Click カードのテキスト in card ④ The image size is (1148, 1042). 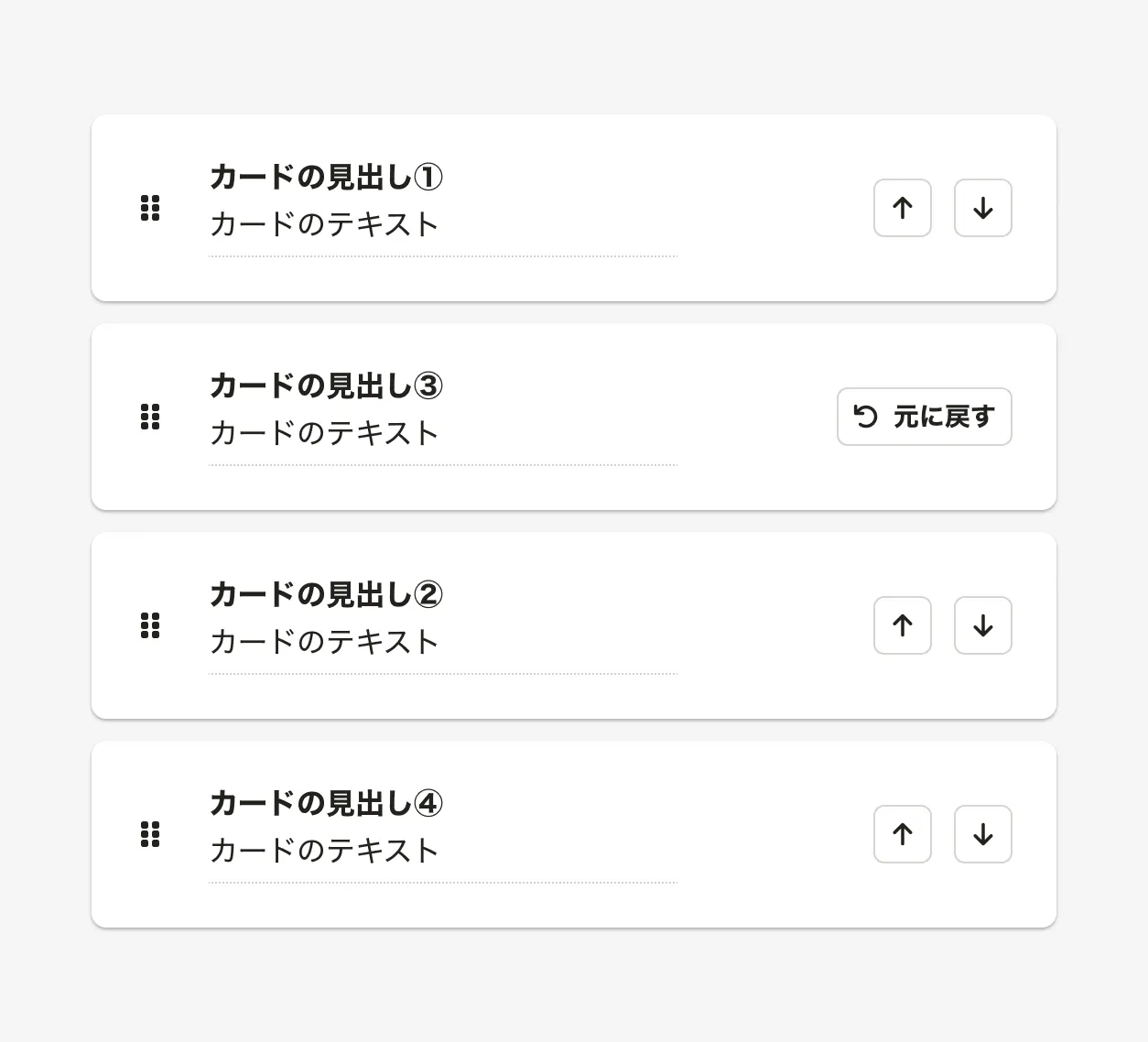pyautogui.click(x=324, y=851)
